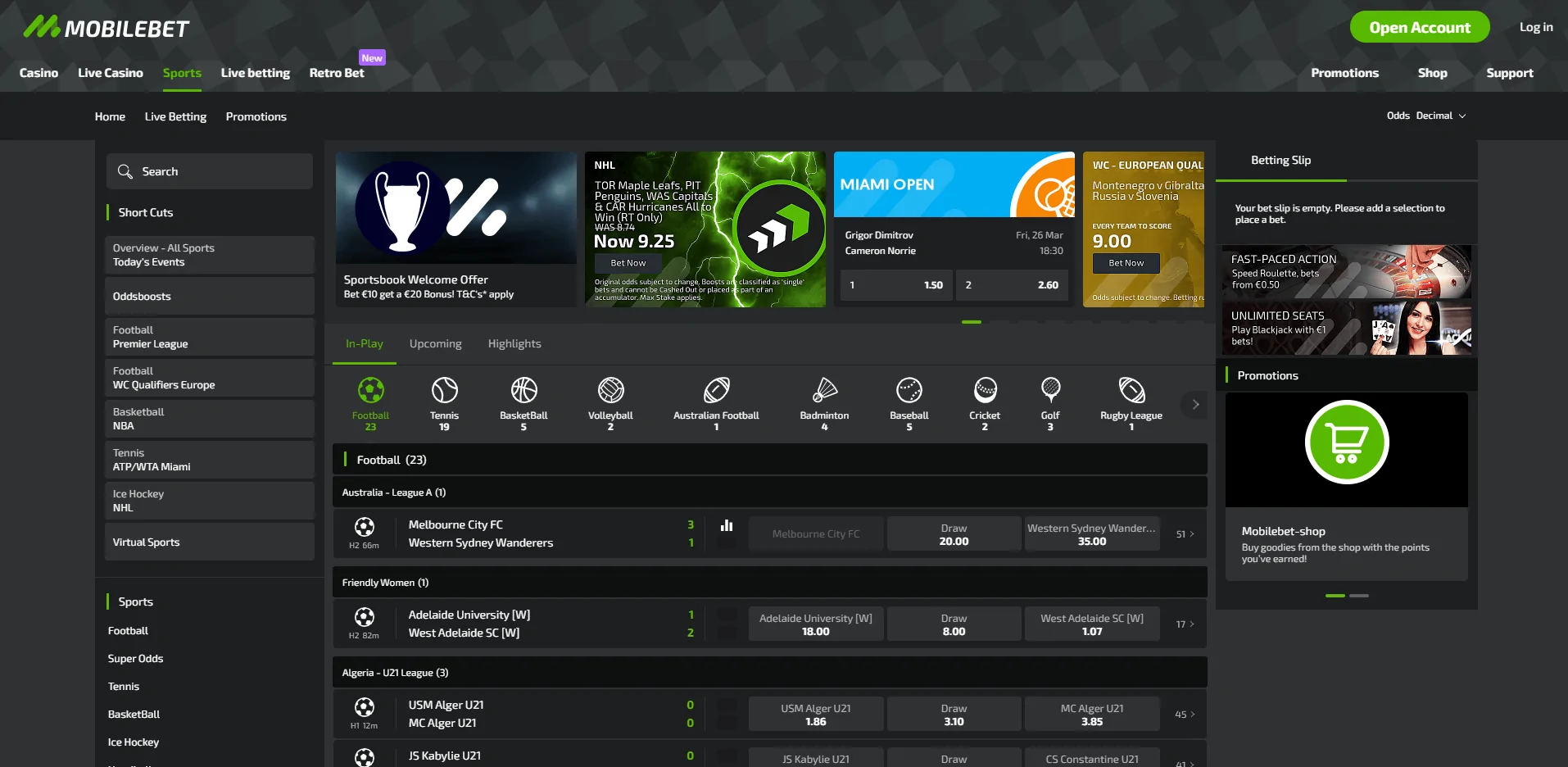Switch to the In-Play tab
Screen dimensions: 1568x767
pyautogui.click(x=365, y=344)
